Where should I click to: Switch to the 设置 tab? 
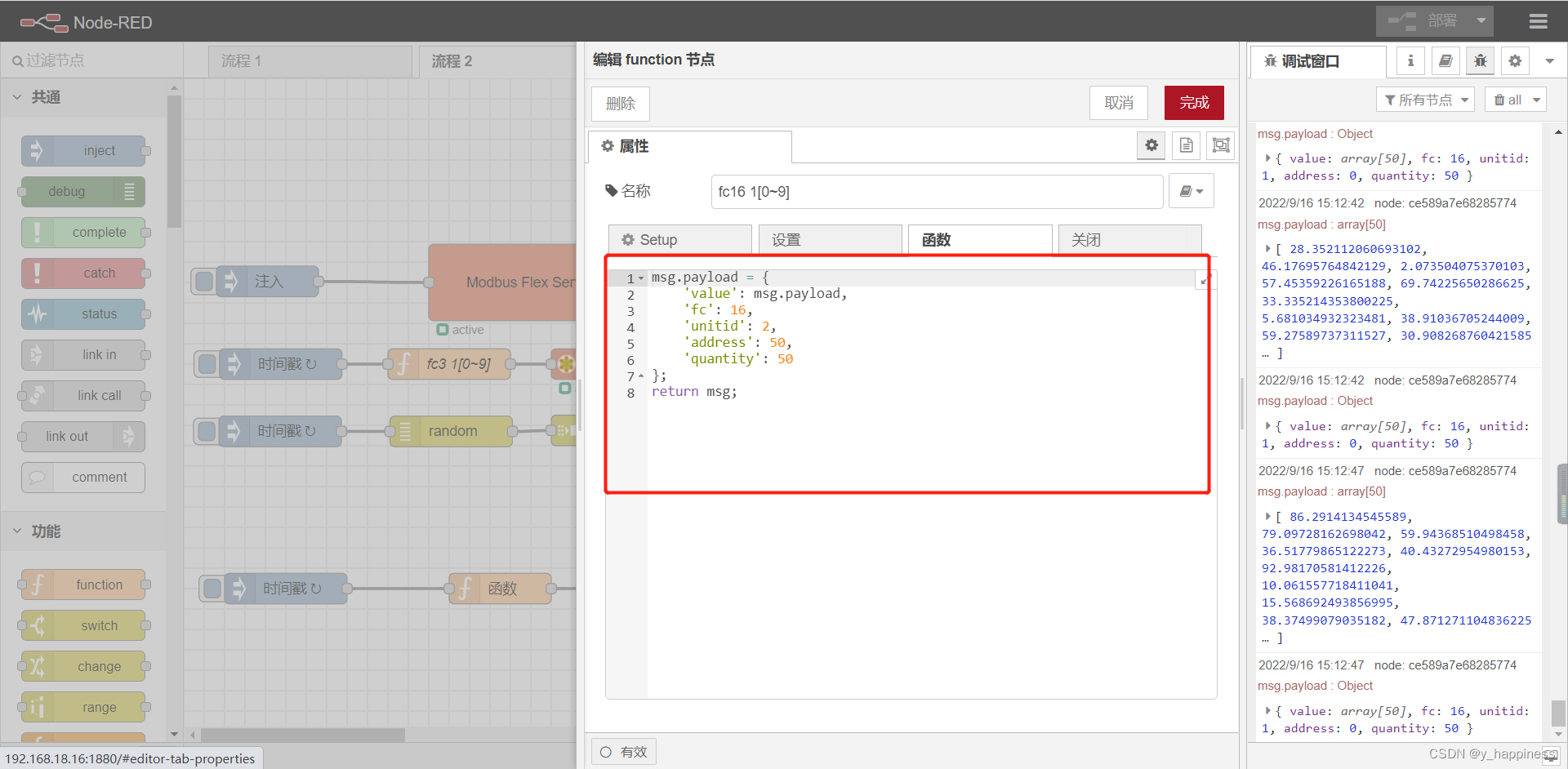(830, 240)
